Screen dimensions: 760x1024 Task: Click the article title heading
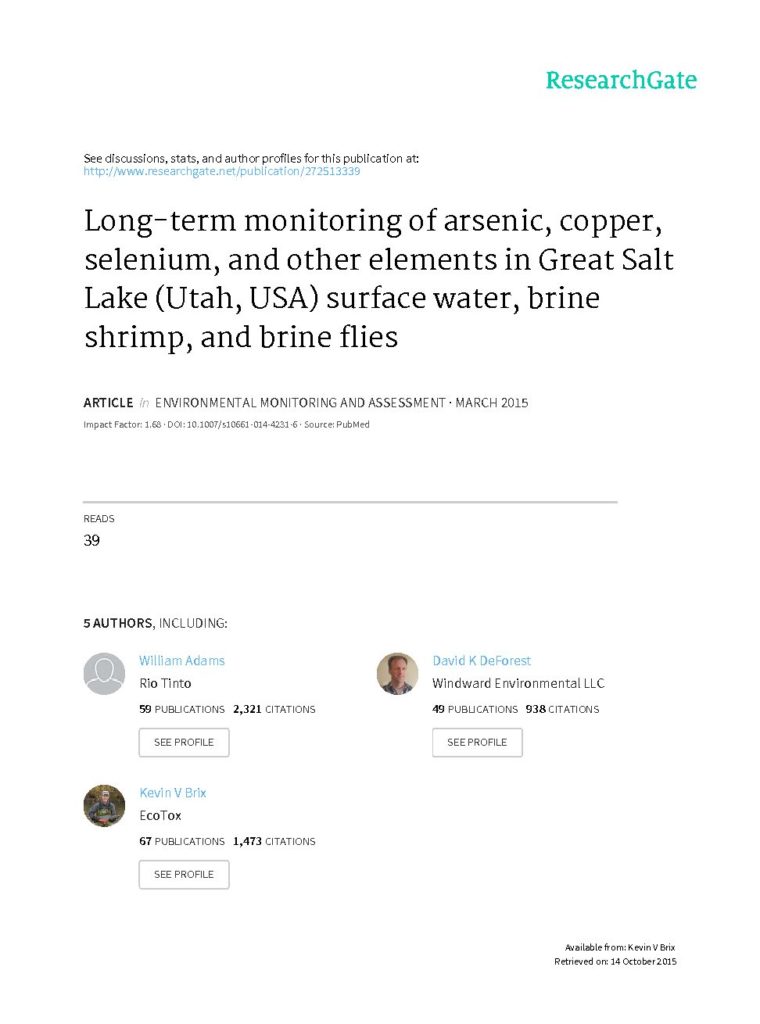click(379, 279)
